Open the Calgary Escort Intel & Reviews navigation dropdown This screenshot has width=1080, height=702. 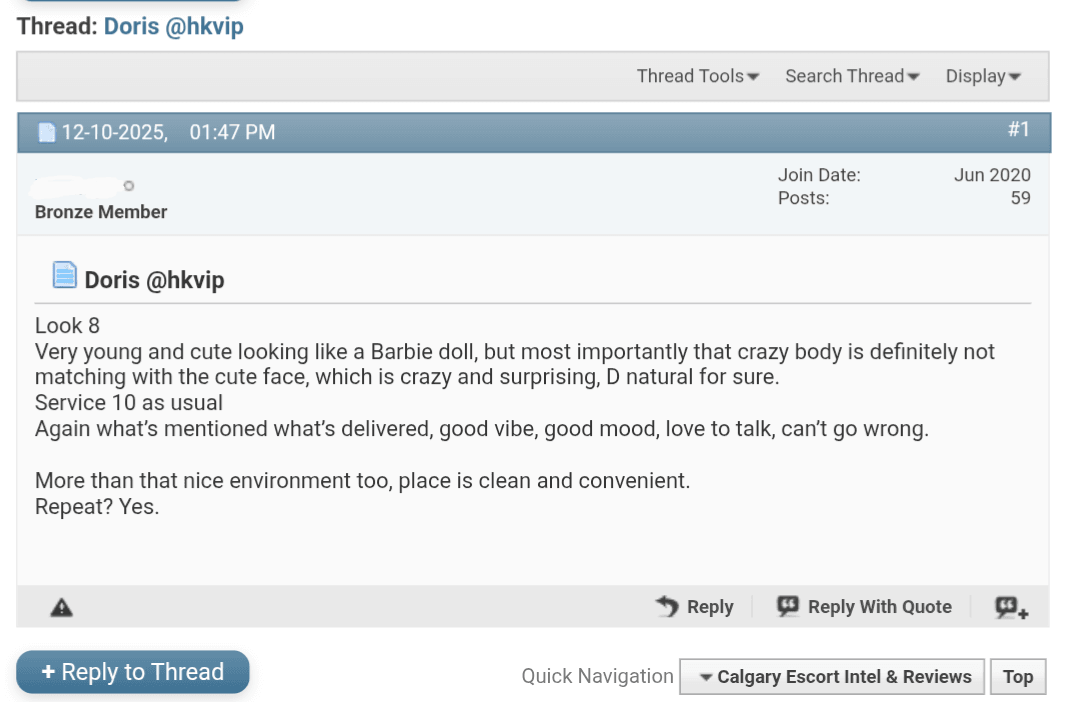[832, 677]
